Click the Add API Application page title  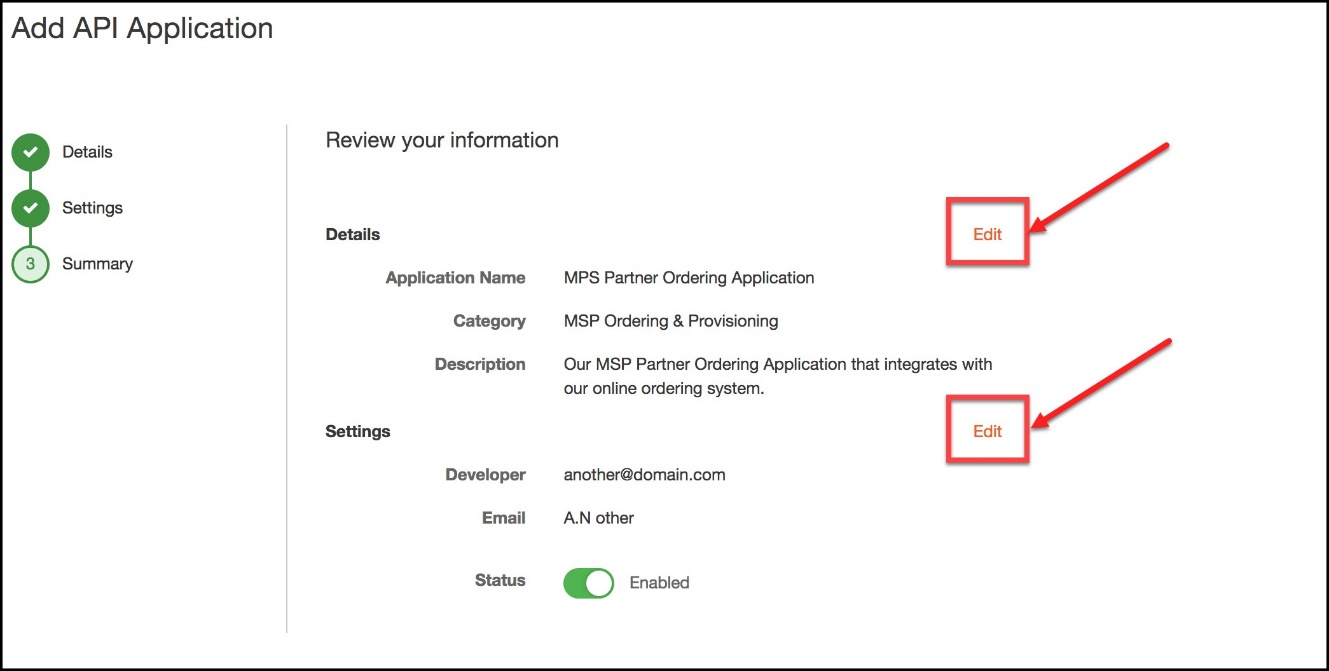pos(140,28)
